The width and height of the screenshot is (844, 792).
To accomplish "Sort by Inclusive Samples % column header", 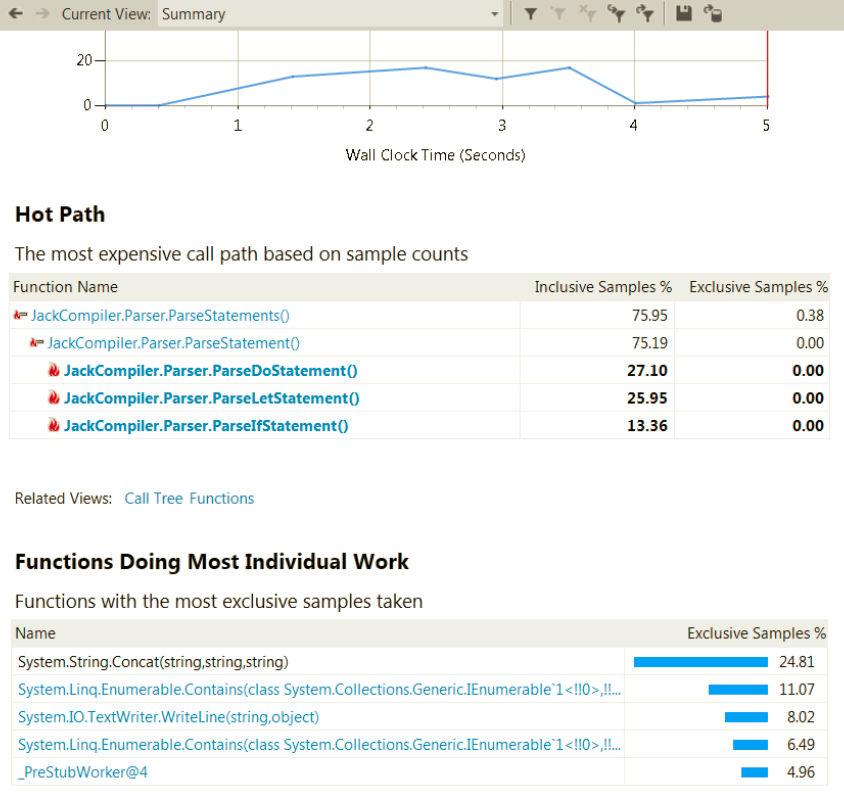I will click(x=602, y=287).
